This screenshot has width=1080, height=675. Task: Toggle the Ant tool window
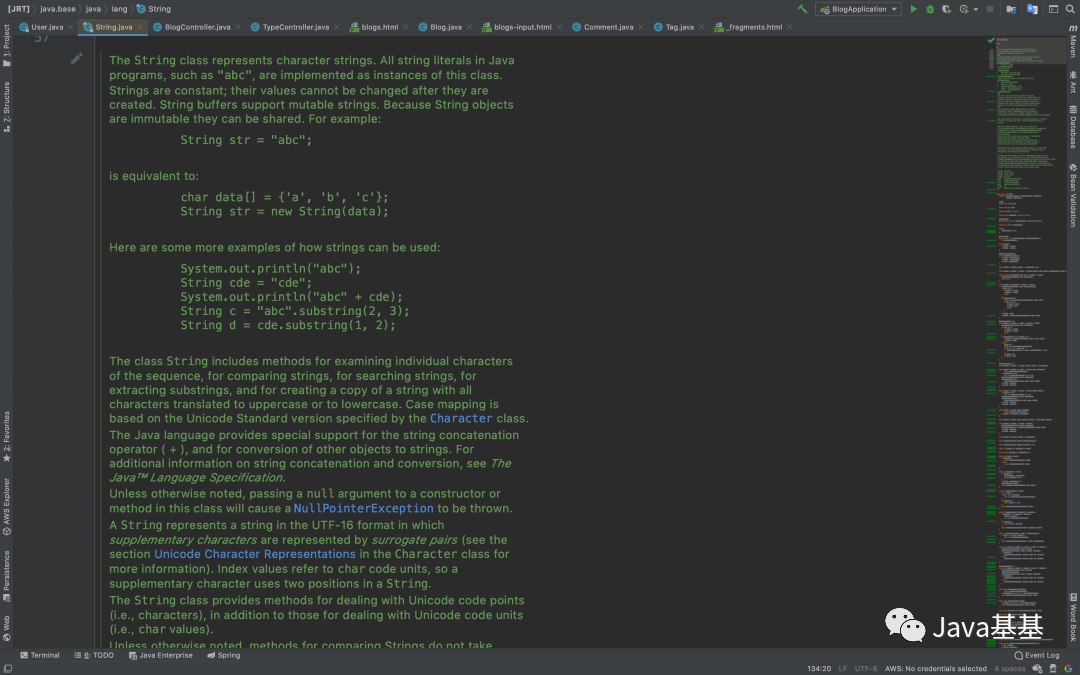point(1073,82)
